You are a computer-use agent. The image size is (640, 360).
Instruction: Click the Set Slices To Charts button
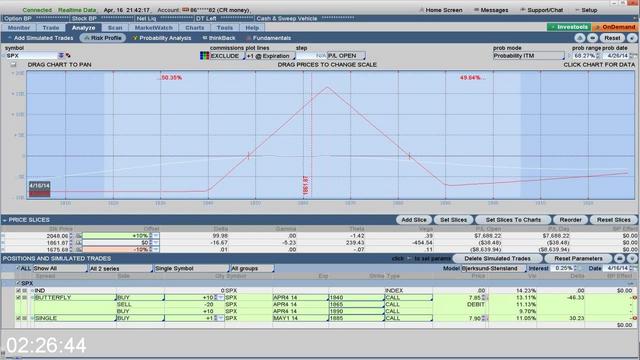click(513, 220)
